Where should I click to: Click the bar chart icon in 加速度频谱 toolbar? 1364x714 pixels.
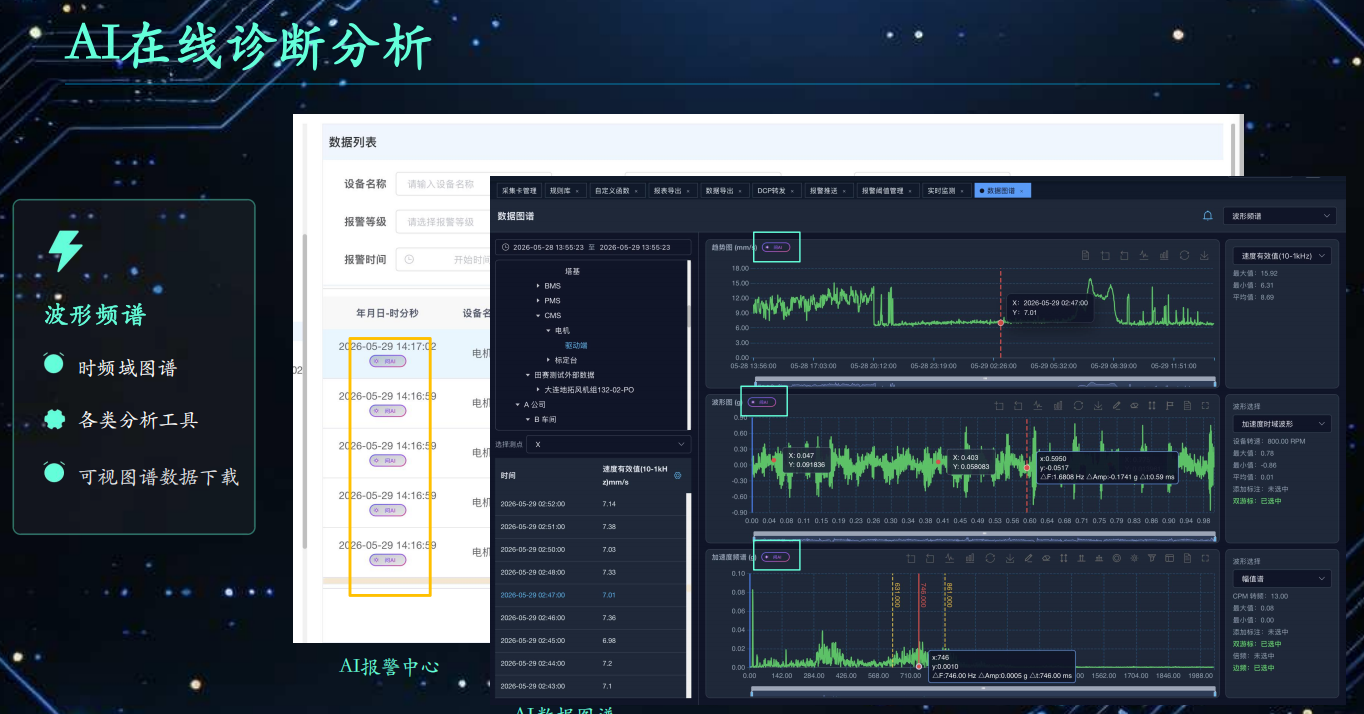coord(970,558)
